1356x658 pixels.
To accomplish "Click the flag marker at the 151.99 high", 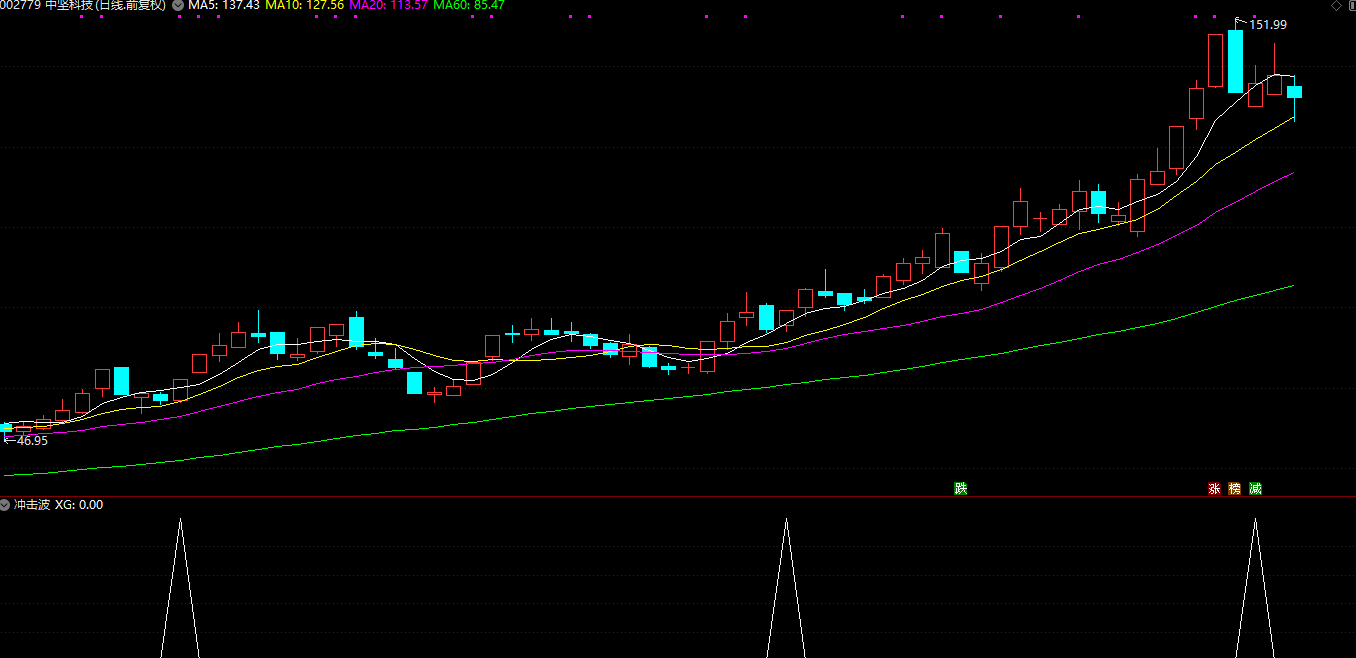I will pyautogui.click(x=1240, y=22).
